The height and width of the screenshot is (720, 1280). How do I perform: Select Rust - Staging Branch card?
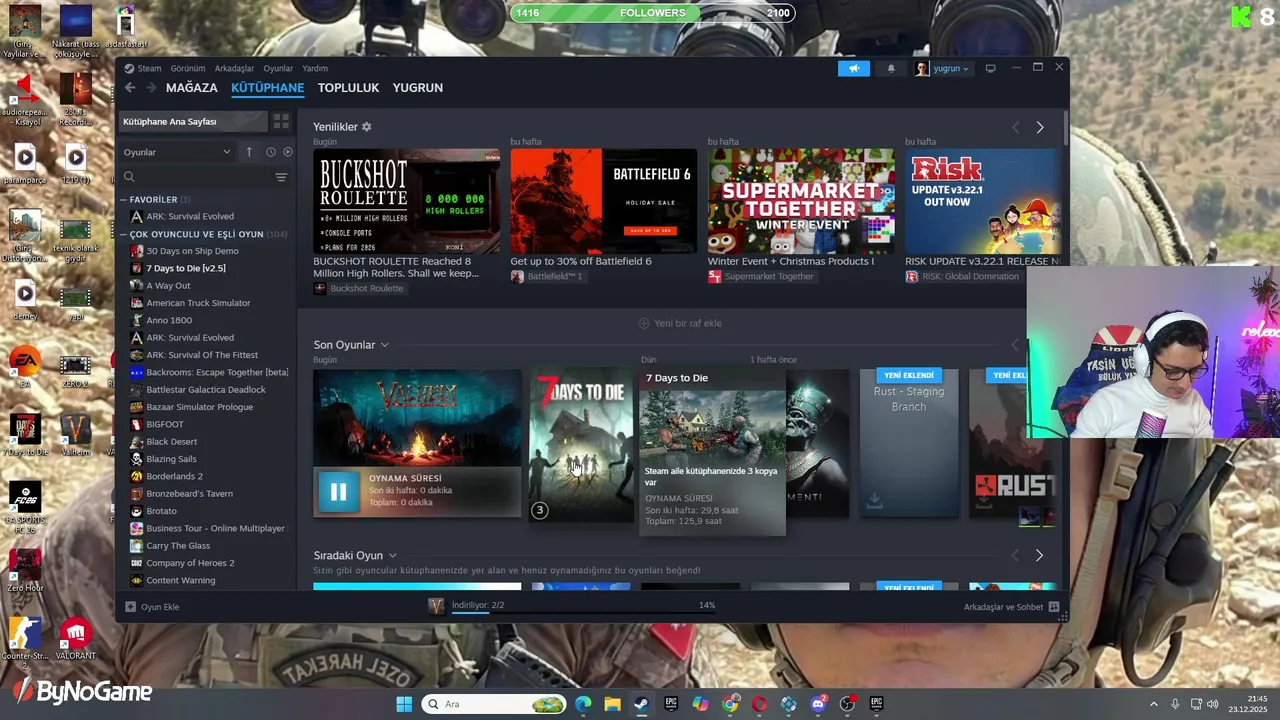click(909, 443)
